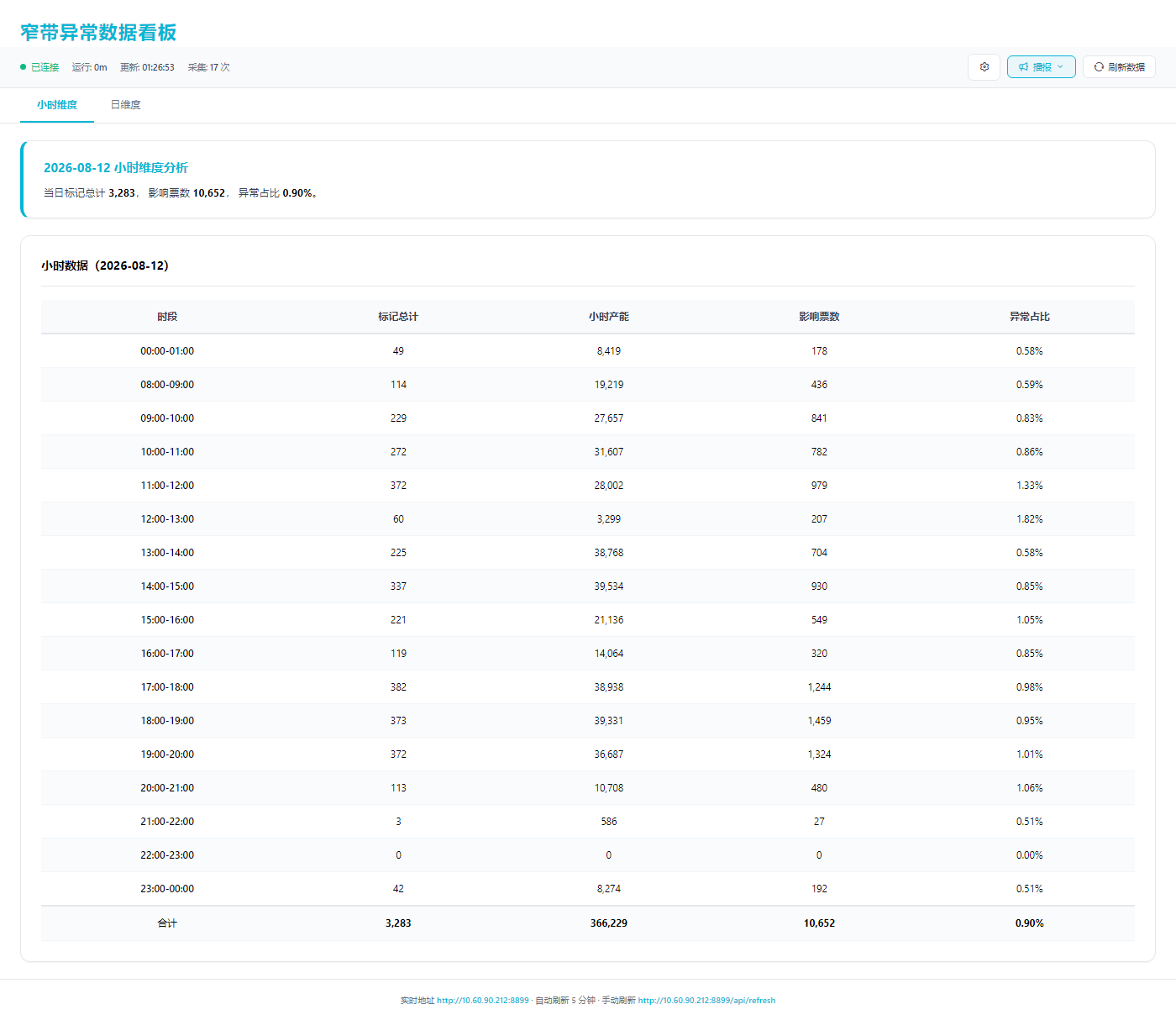
Task: Select the 19:00-20:00 time slot cell
Action: [167, 754]
